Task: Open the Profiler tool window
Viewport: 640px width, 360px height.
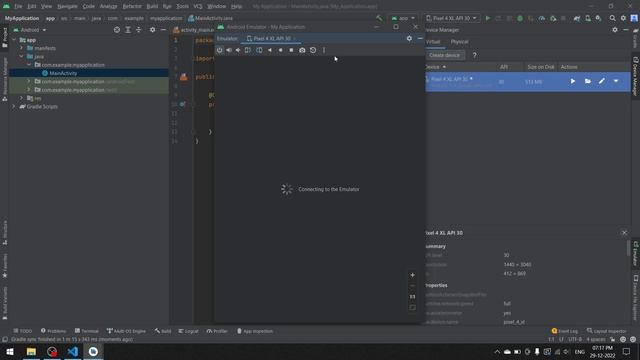Action: (217, 331)
